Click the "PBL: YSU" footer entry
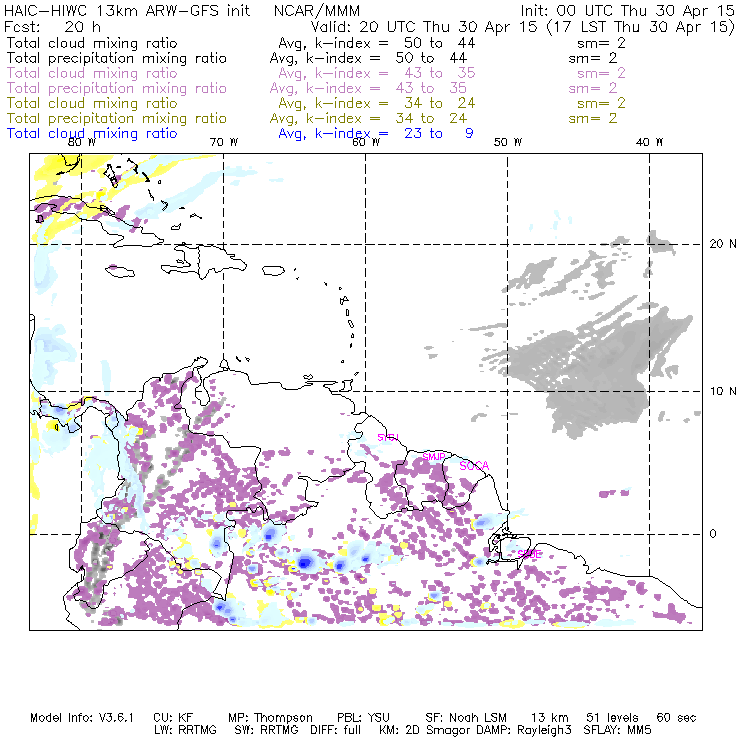The image size is (740, 740). [x=363, y=718]
